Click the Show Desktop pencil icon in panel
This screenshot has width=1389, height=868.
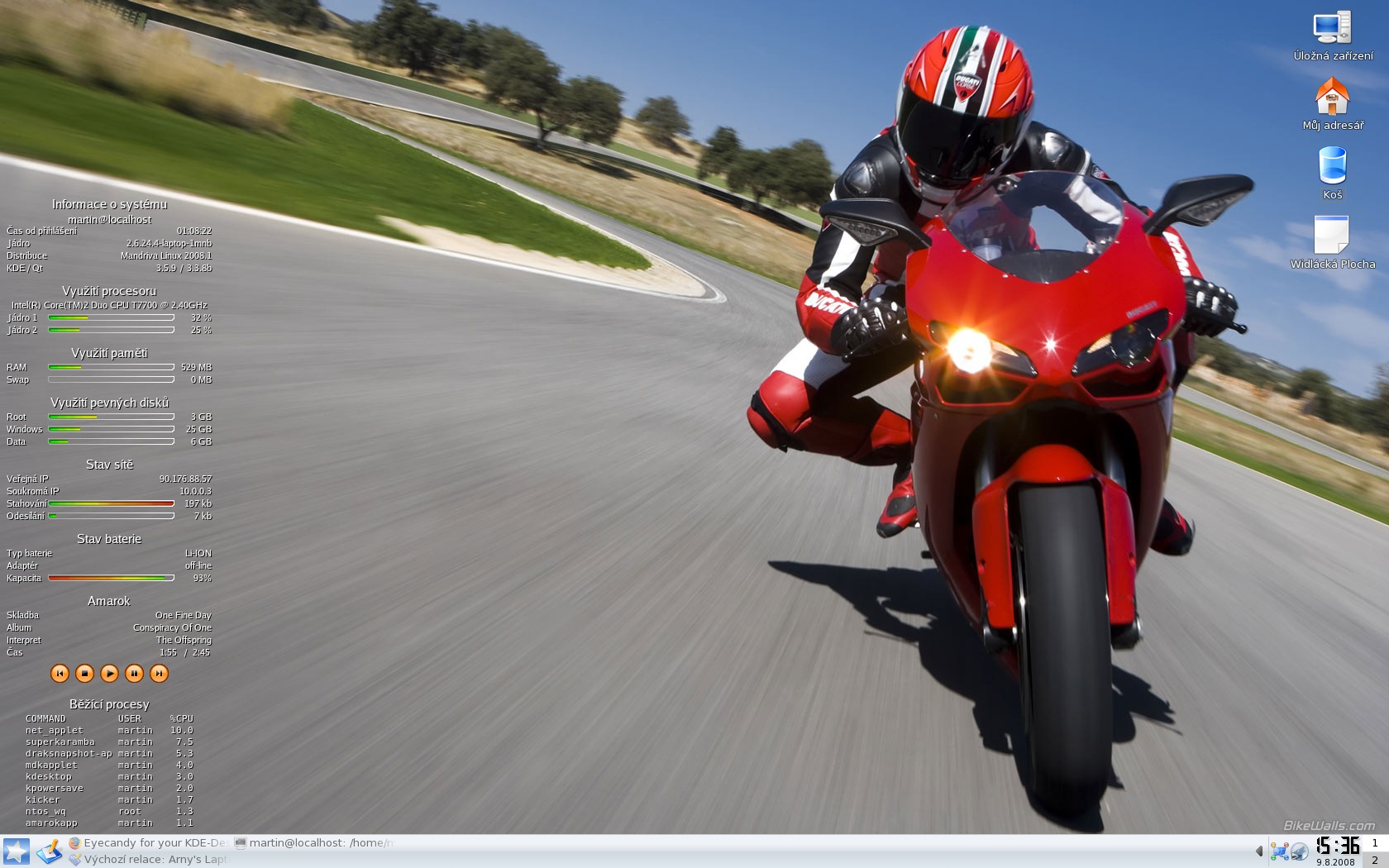click(49, 851)
